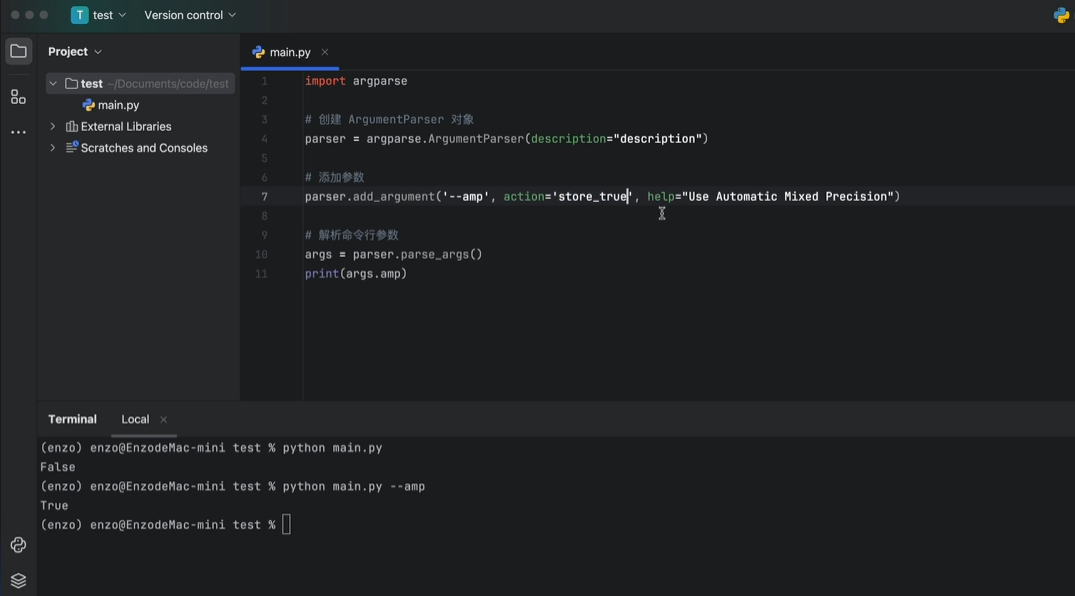
Task: Click 'import argparse' on line 1
Action: (356, 81)
